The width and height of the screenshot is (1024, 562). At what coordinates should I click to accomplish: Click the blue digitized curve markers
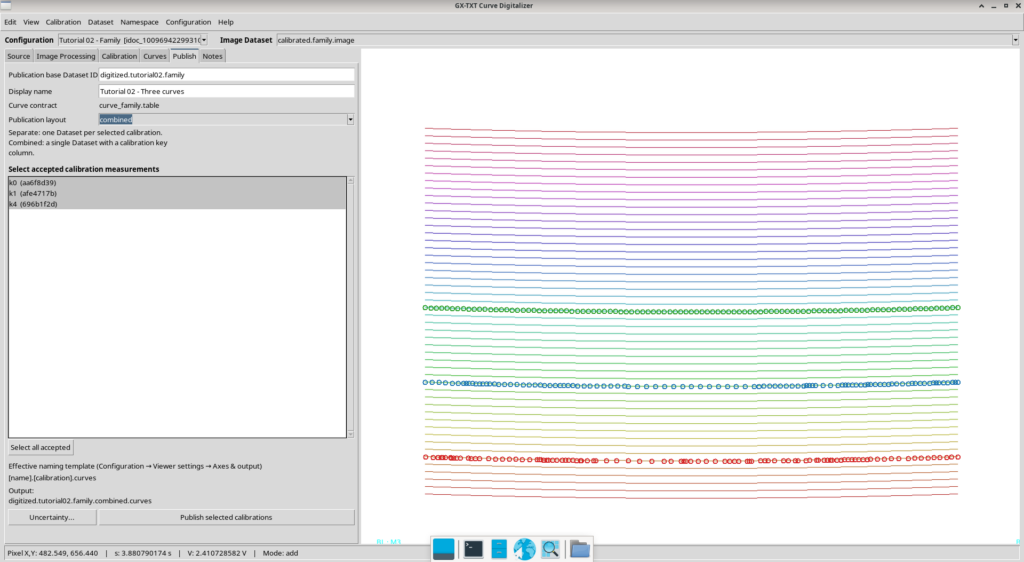click(x=691, y=384)
